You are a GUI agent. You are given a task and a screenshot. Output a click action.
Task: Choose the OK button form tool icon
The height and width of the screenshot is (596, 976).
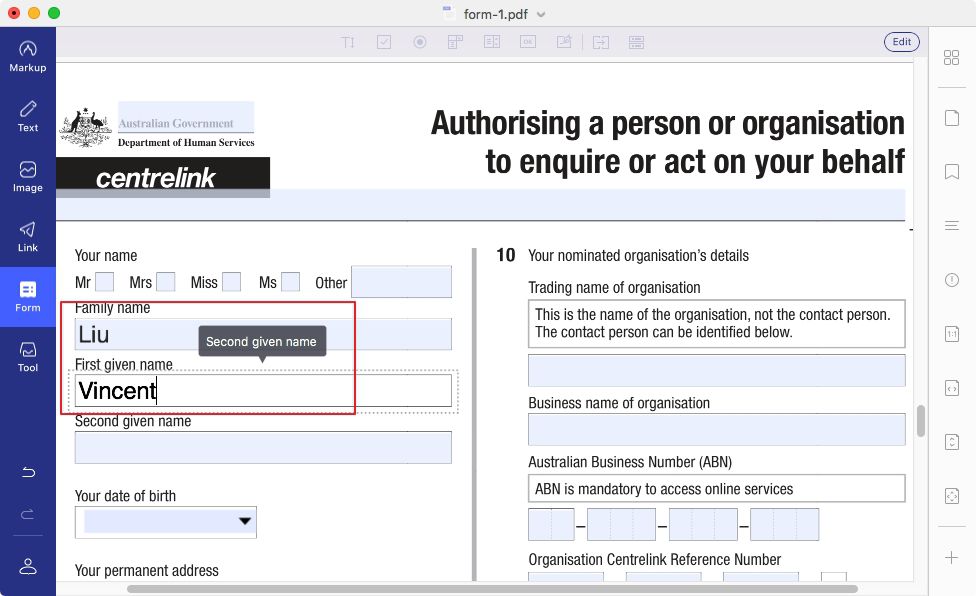[528, 42]
